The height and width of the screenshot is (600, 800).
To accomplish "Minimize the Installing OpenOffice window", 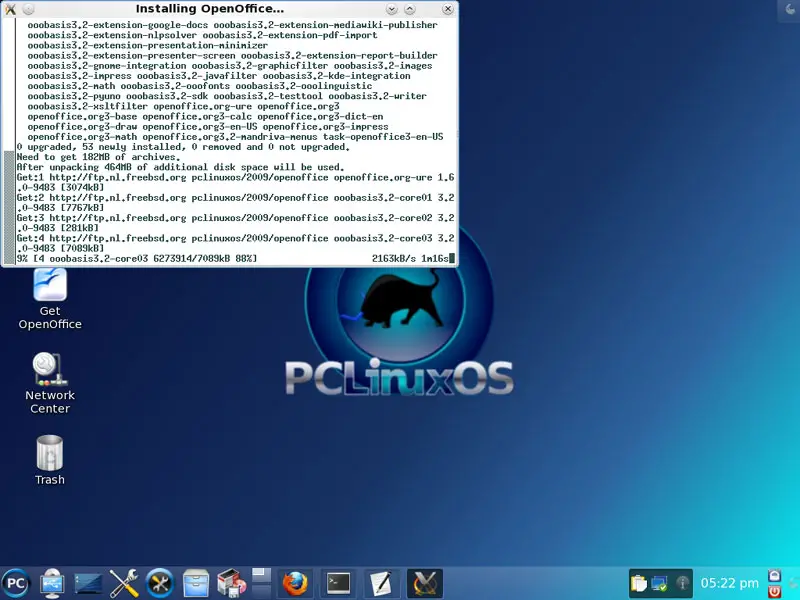I will coord(391,9).
